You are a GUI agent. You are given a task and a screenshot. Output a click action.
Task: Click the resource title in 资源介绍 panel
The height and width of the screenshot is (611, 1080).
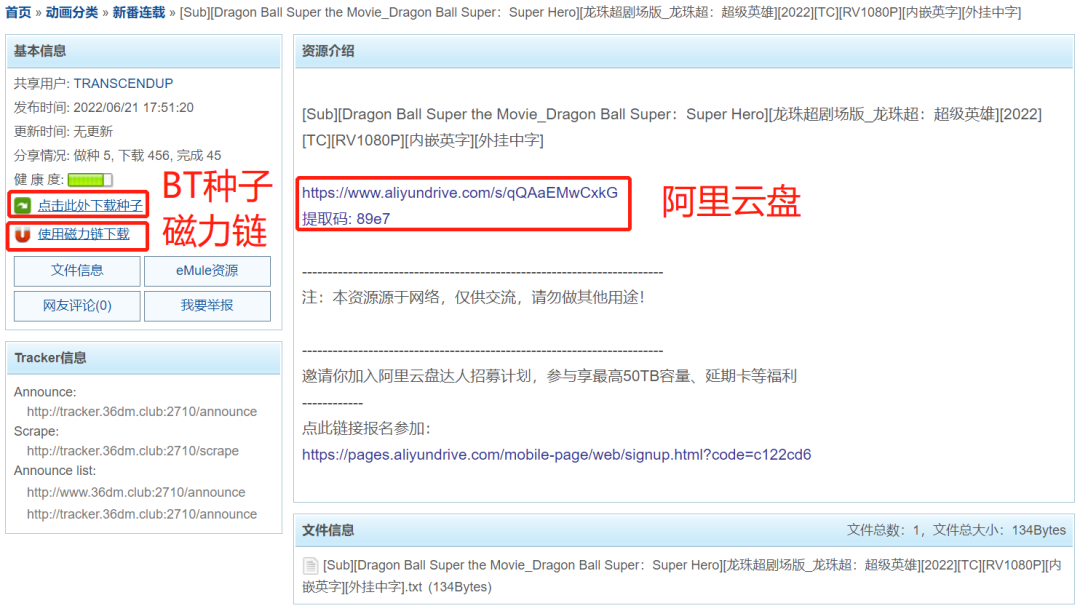tap(672, 127)
